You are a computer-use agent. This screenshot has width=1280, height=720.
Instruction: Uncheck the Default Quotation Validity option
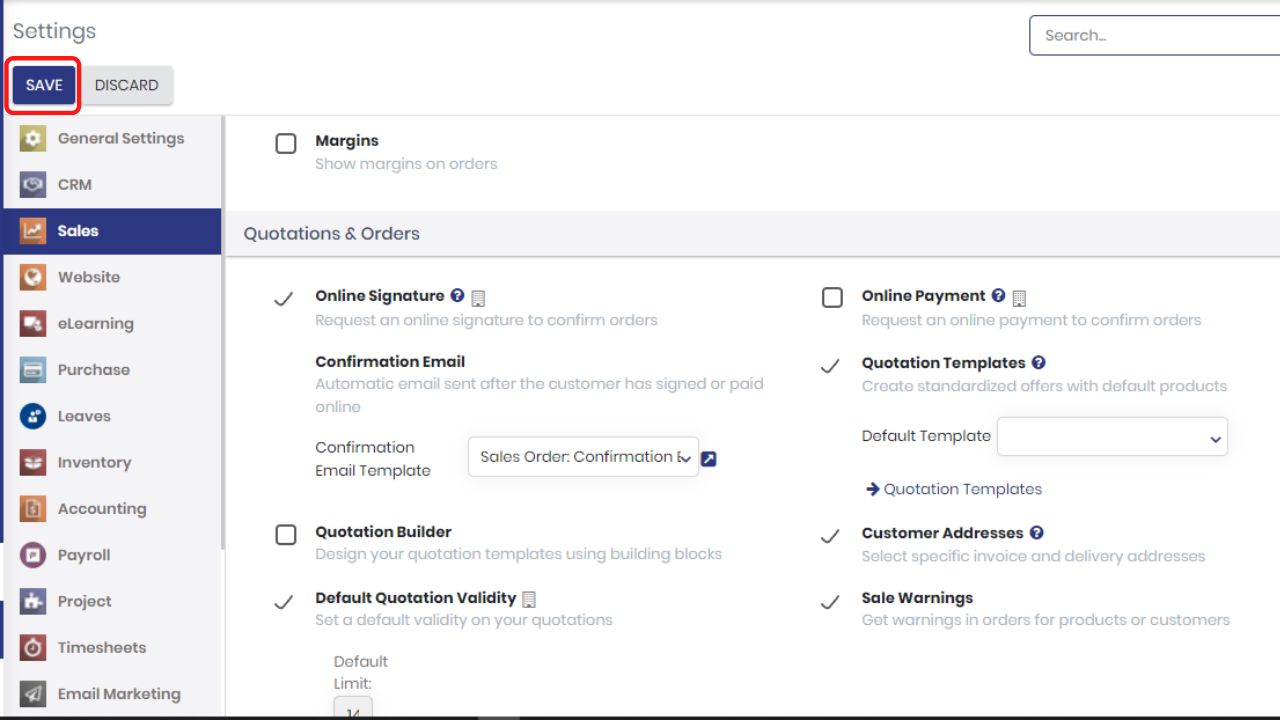coord(284,601)
